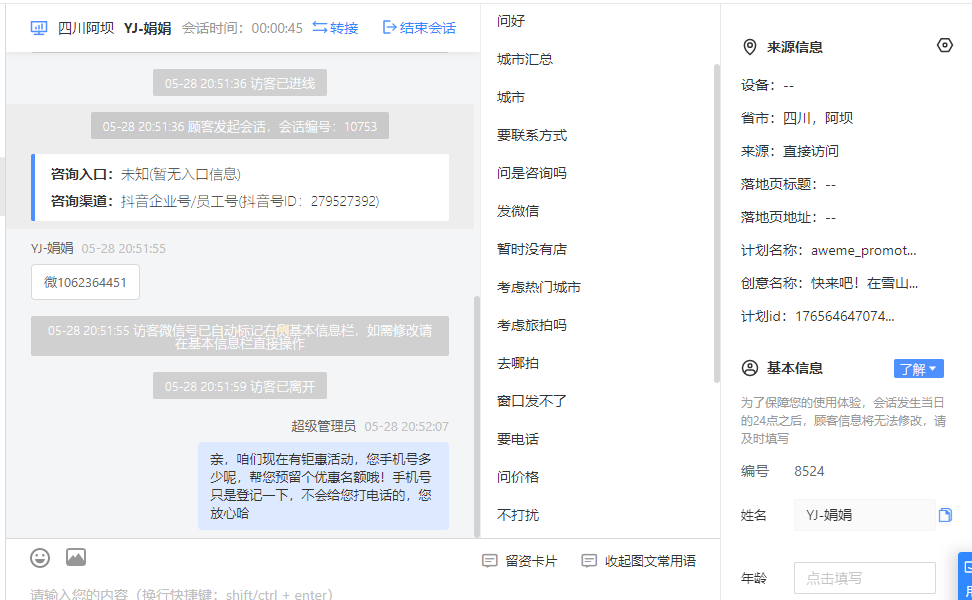Click the 转接 transfer button
The height and width of the screenshot is (600, 972).
click(335, 28)
